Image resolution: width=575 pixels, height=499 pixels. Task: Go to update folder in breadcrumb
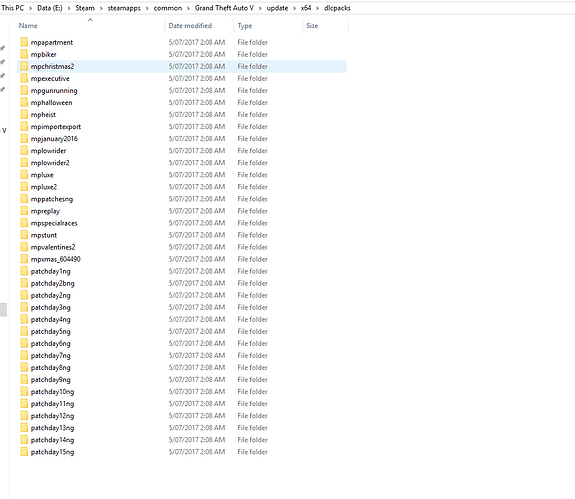pos(277,8)
